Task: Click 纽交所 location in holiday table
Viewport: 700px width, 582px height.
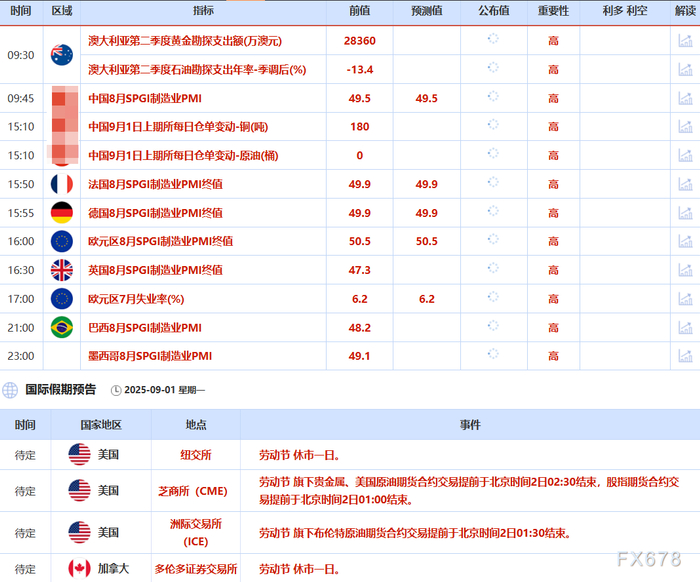Action: (196, 455)
